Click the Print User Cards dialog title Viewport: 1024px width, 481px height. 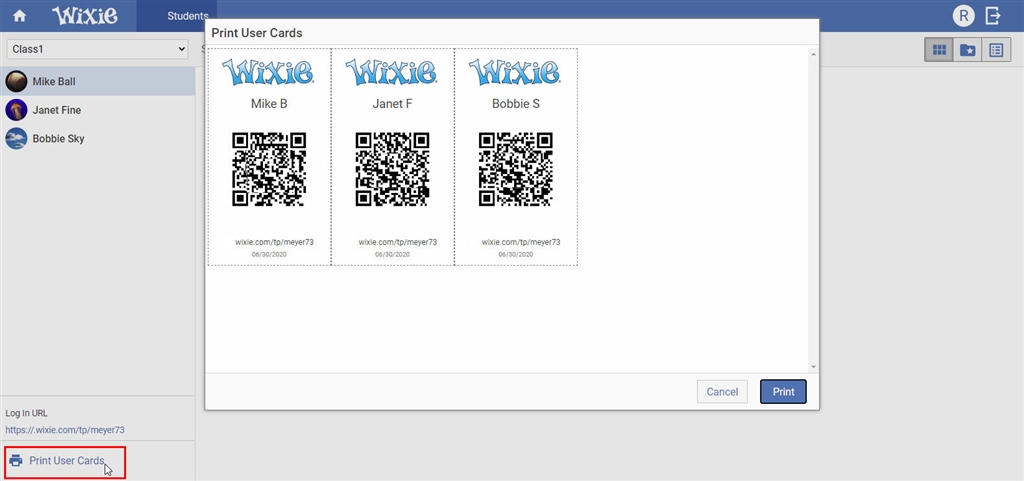click(x=257, y=33)
